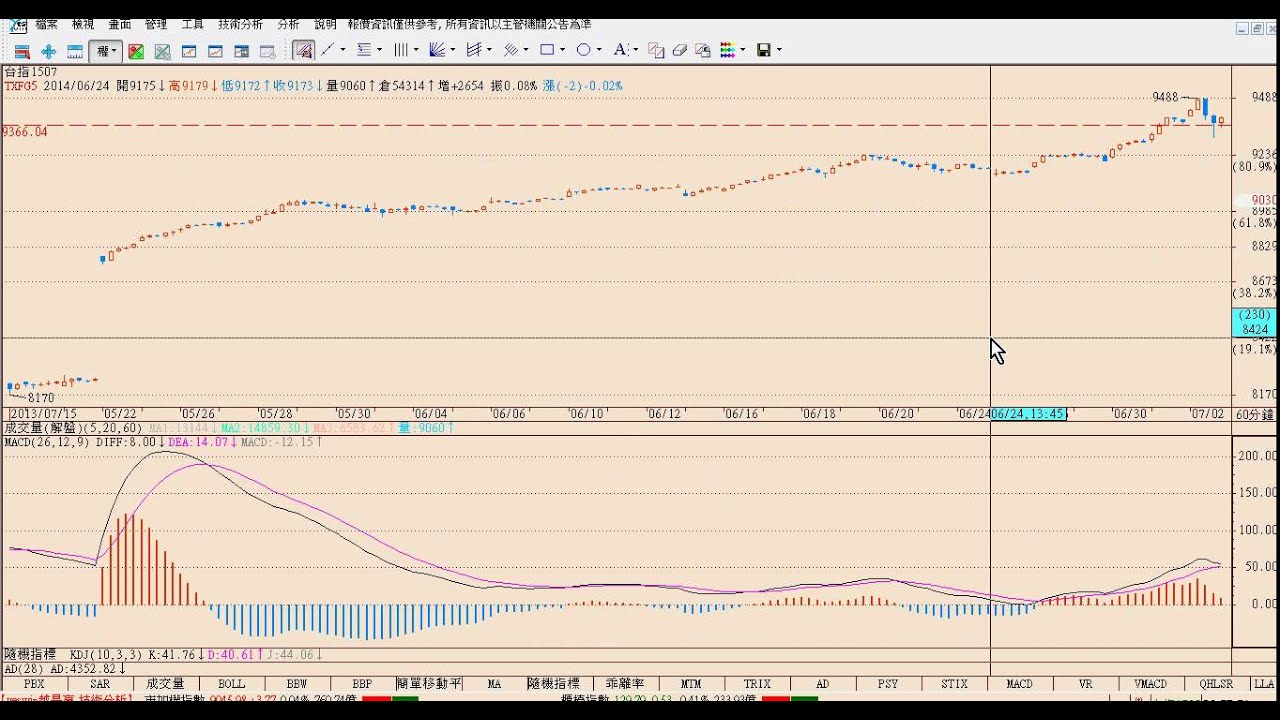Open the 權 price-adjust dropdown button
The width and height of the screenshot is (1280, 720).
[105, 50]
